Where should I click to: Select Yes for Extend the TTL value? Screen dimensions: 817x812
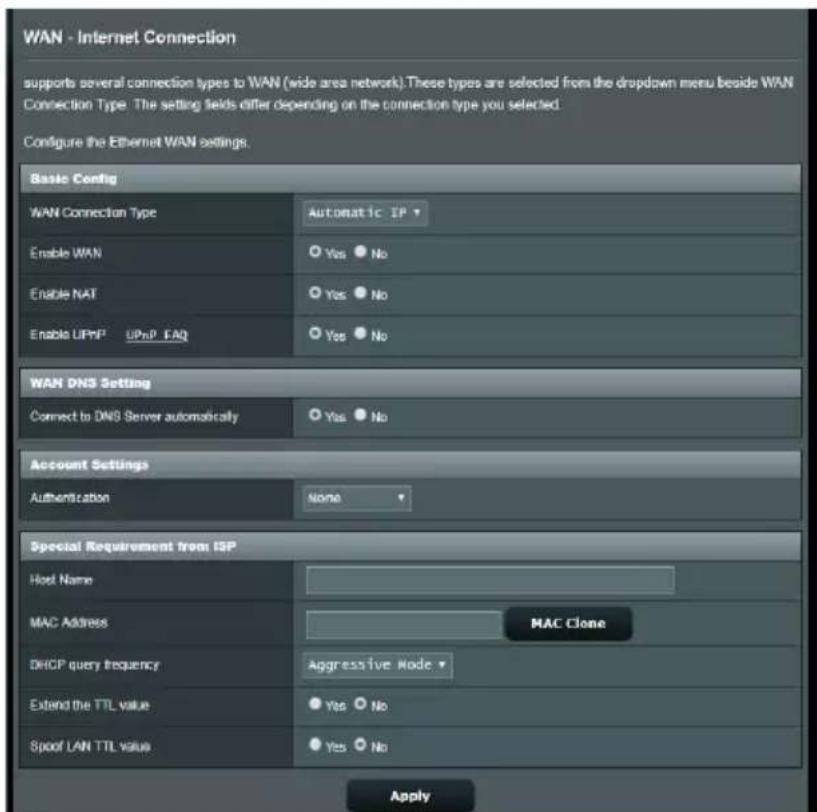315,704
